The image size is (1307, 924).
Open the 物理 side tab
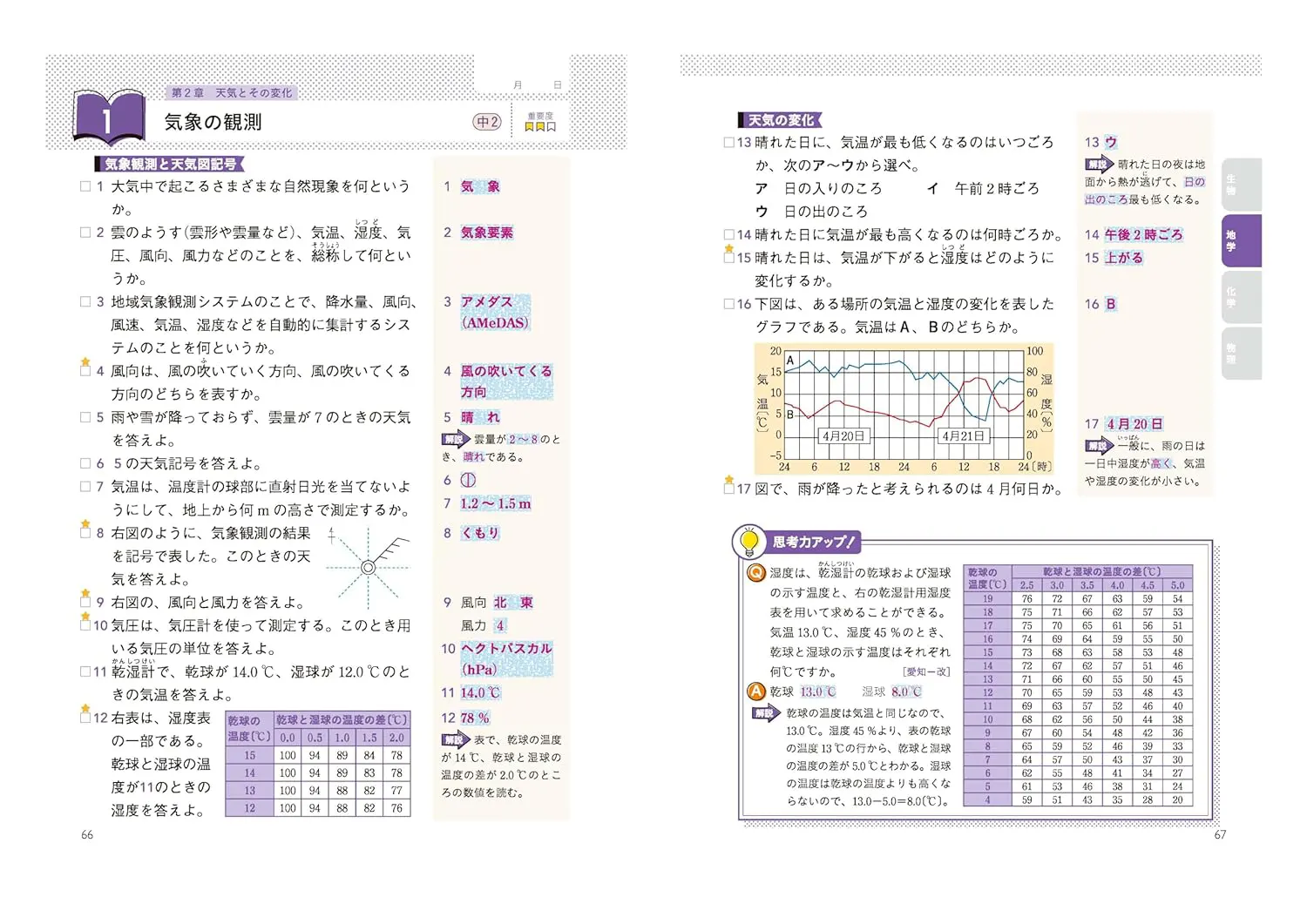point(1242,354)
